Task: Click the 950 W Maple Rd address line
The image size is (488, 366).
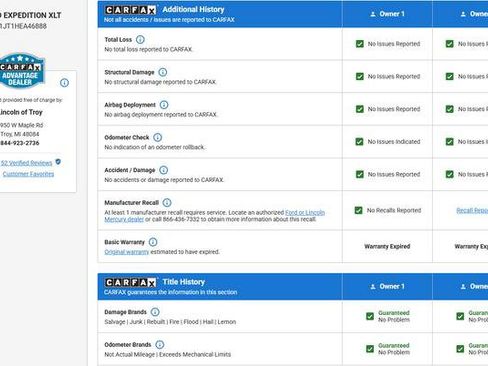Action: pyautogui.click(x=22, y=125)
